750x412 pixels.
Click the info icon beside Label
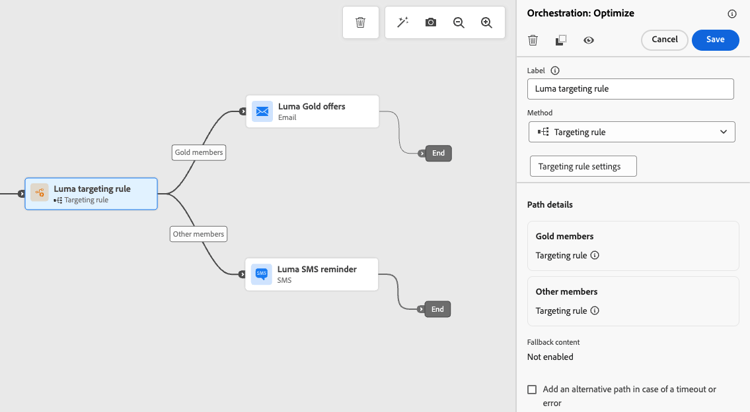pos(555,71)
